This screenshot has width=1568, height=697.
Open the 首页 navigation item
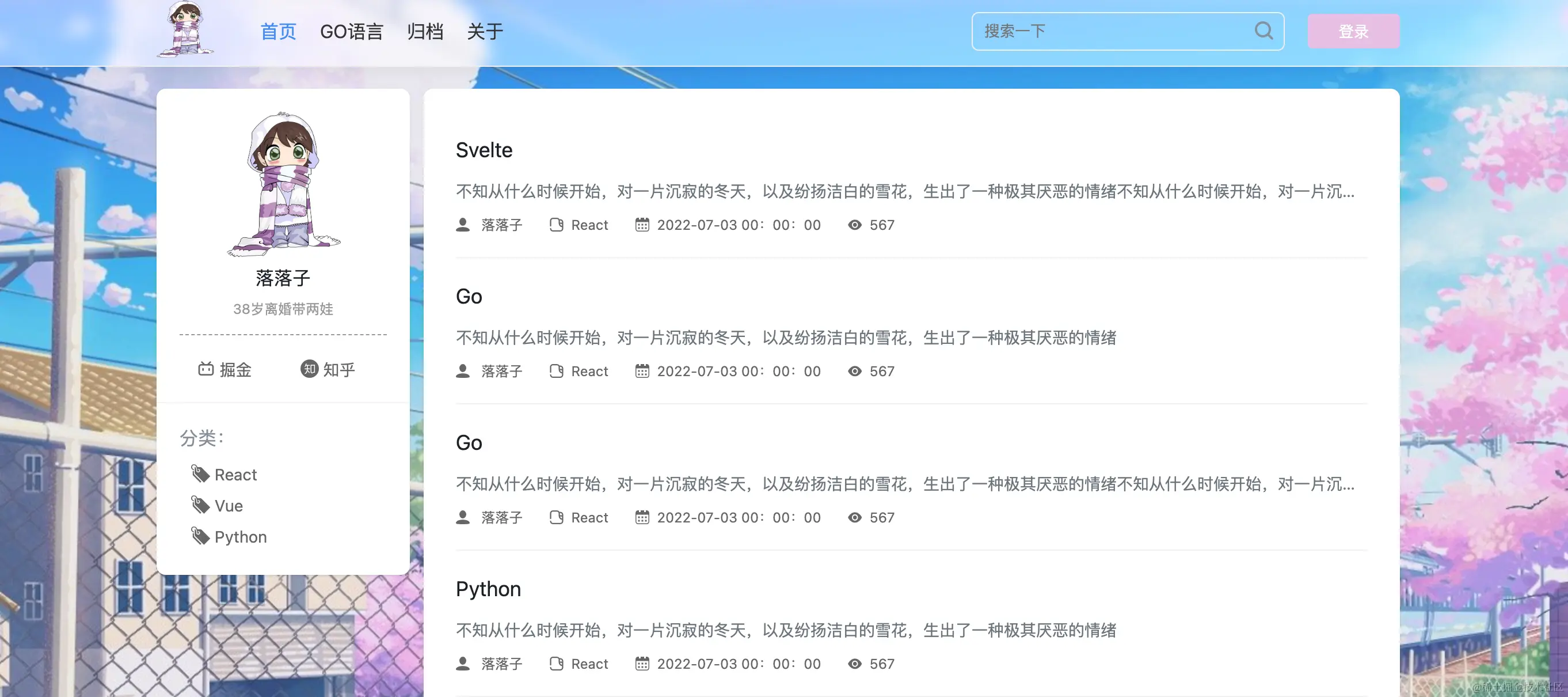[277, 31]
